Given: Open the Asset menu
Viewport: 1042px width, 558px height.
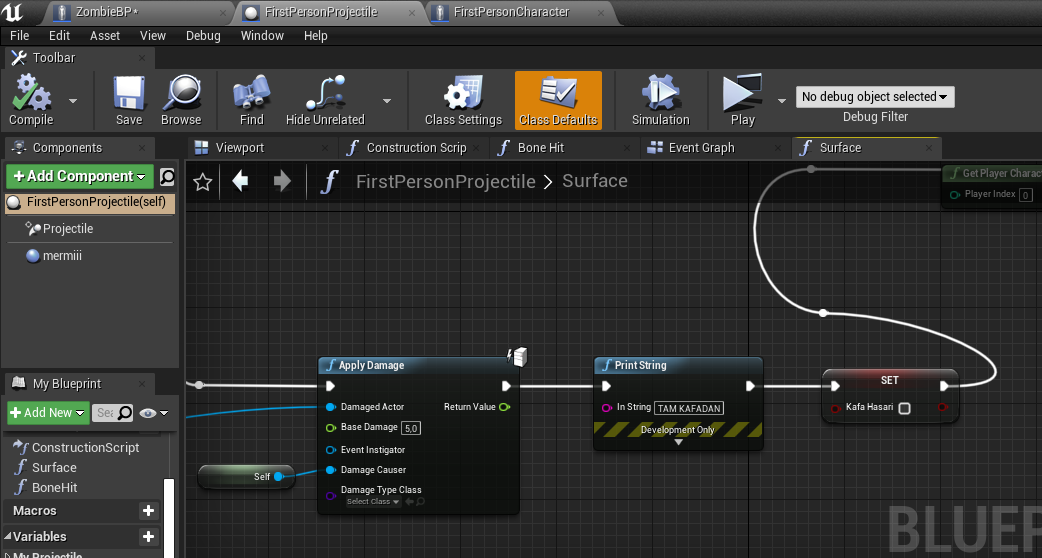Looking at the screenshot, I should pos(105,36).
